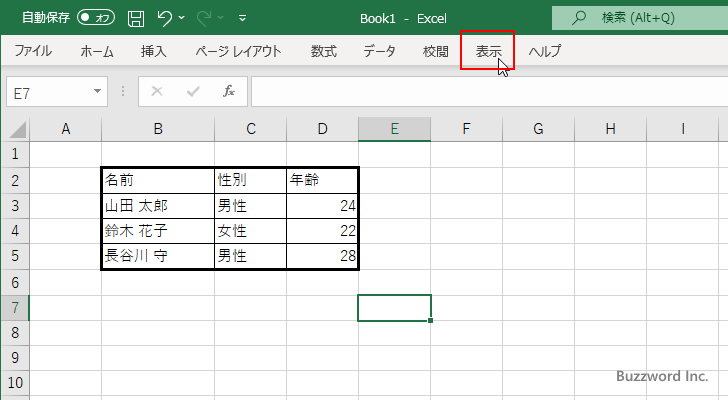Open the ページ レイアウト tab
Screen dimensions: 728x400
point(238,51)
